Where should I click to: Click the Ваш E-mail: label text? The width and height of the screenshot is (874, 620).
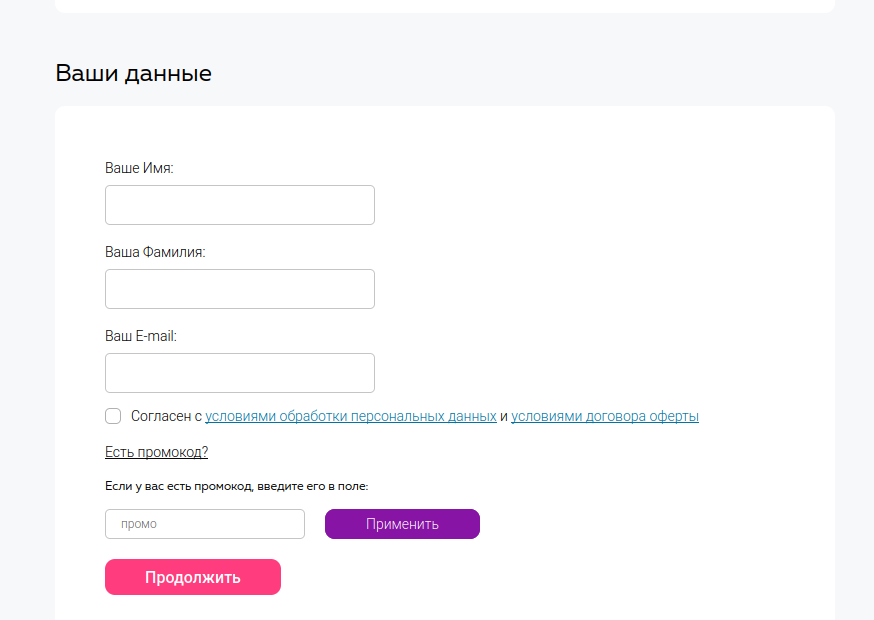tap(141, 336)
